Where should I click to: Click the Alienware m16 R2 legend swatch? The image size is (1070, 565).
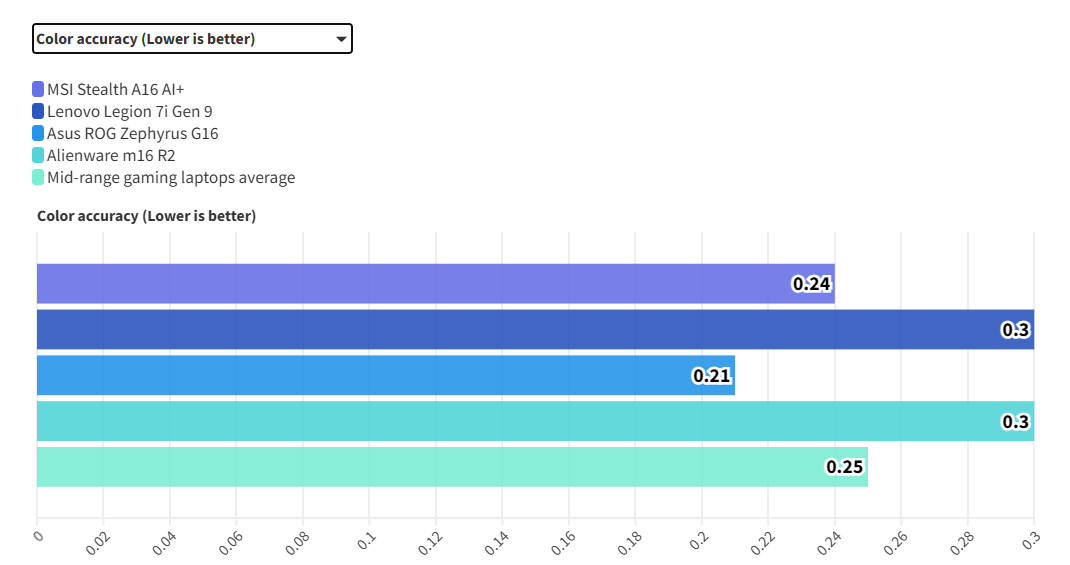38,155
